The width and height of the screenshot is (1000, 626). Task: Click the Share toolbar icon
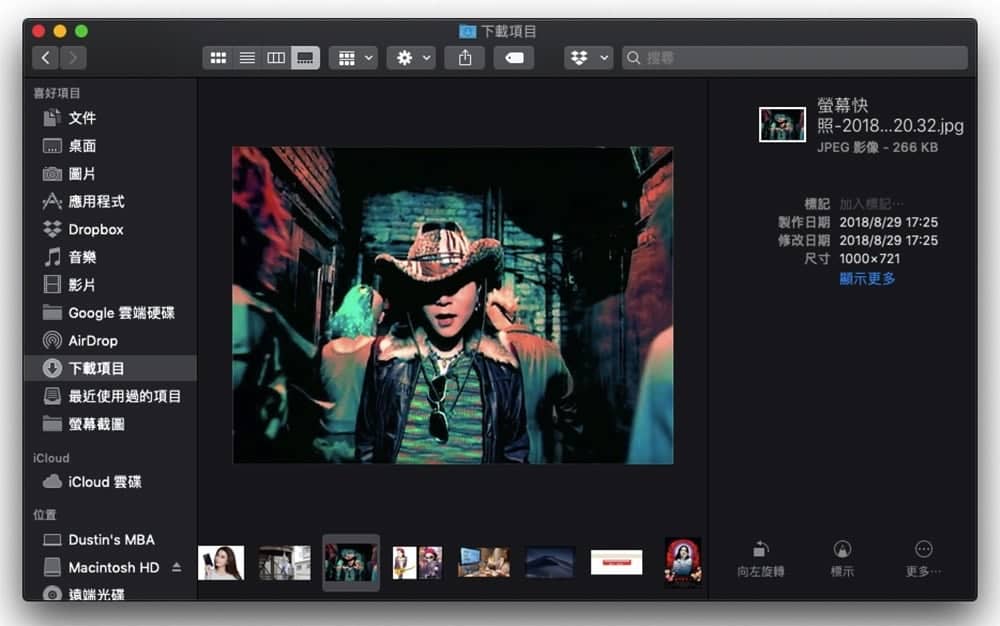point(465,58)
